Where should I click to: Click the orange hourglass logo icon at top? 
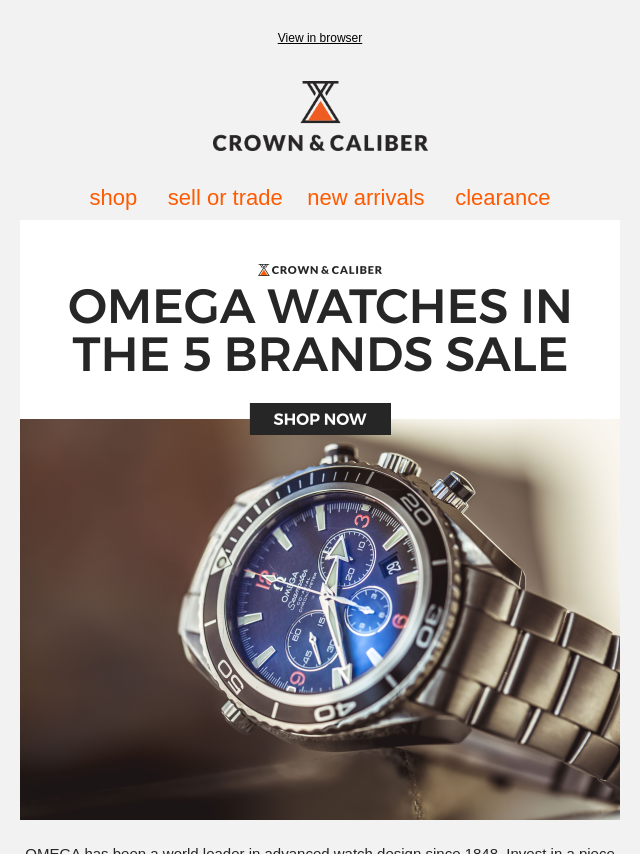(x=320, y=102)
